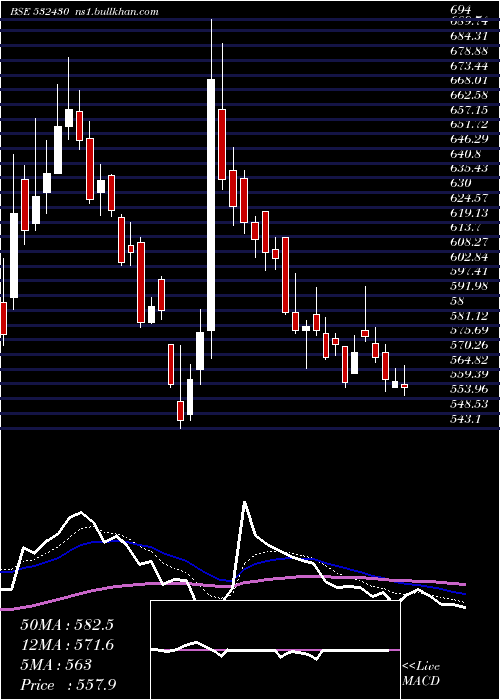Click the 548.53 price axis label

click(469, 404)
